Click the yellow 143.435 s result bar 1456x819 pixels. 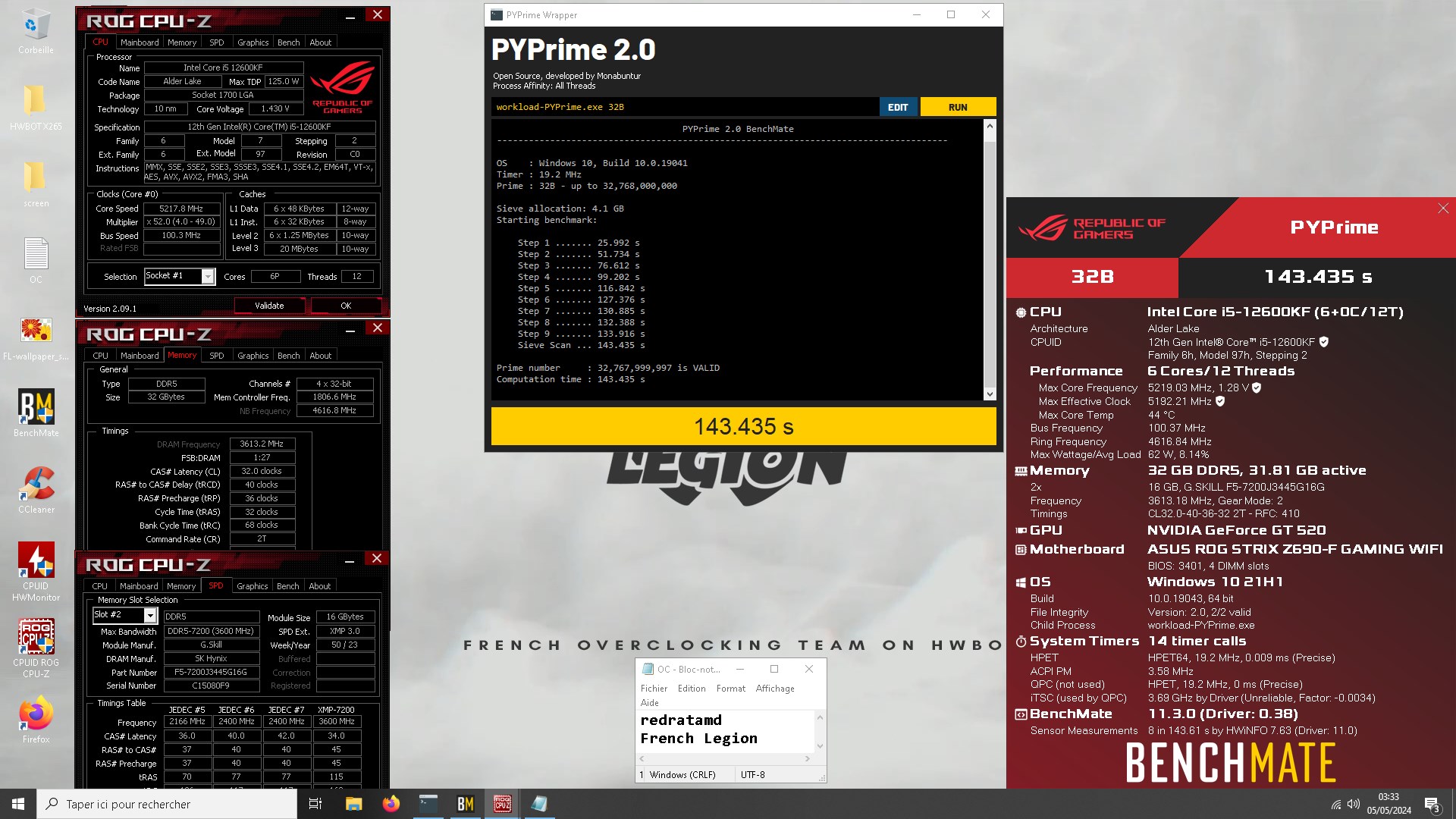[x=744, y=427]
